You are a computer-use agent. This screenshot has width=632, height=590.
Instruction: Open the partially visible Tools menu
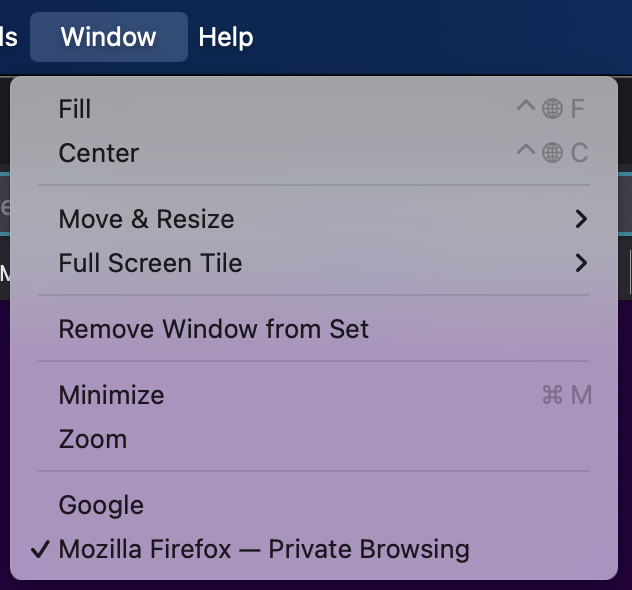coord(9,37)
